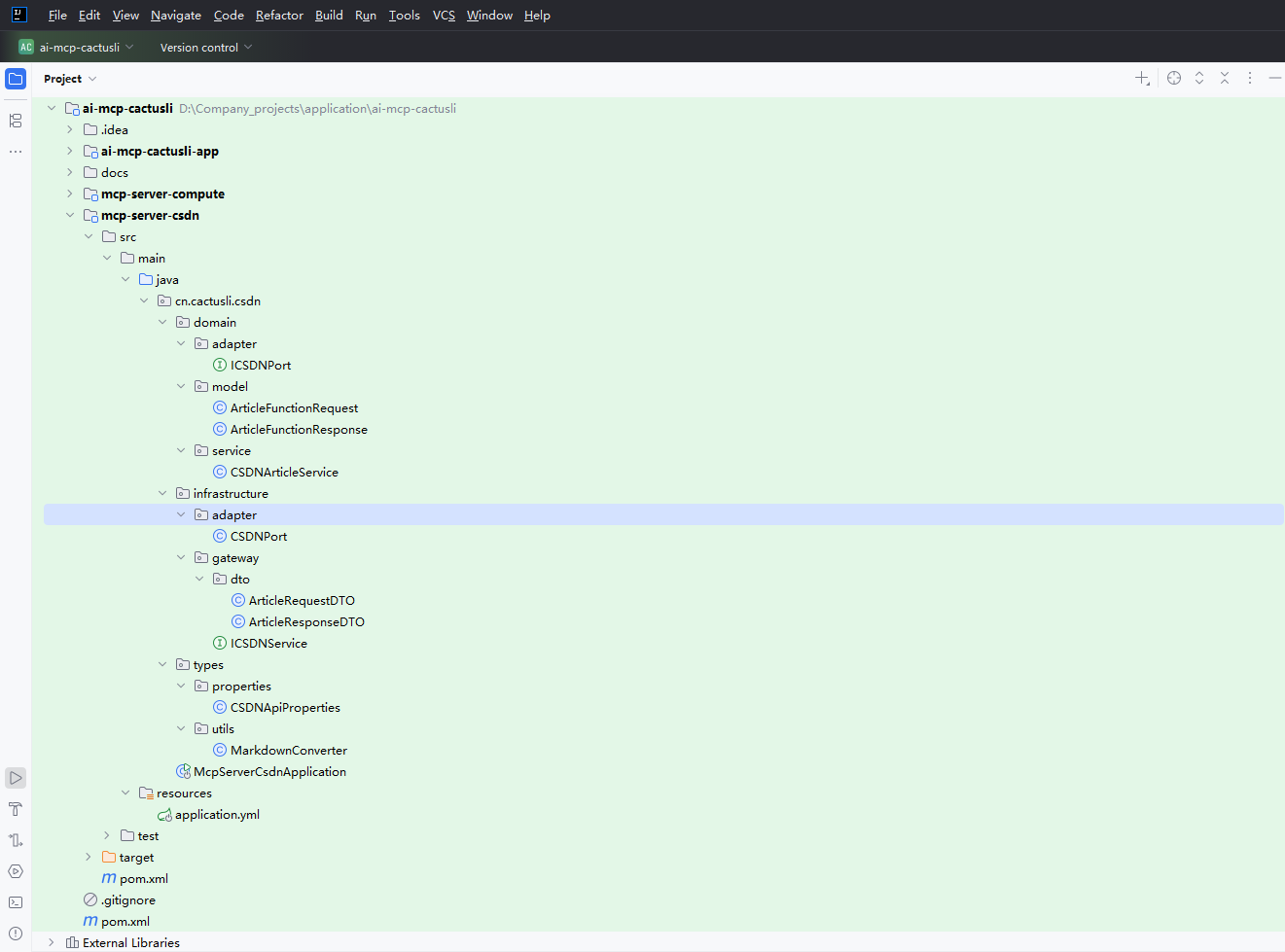Viewport: 1285px width, 952px height.
Task: Open the Run tool window icon
Action: coord(16,778)
